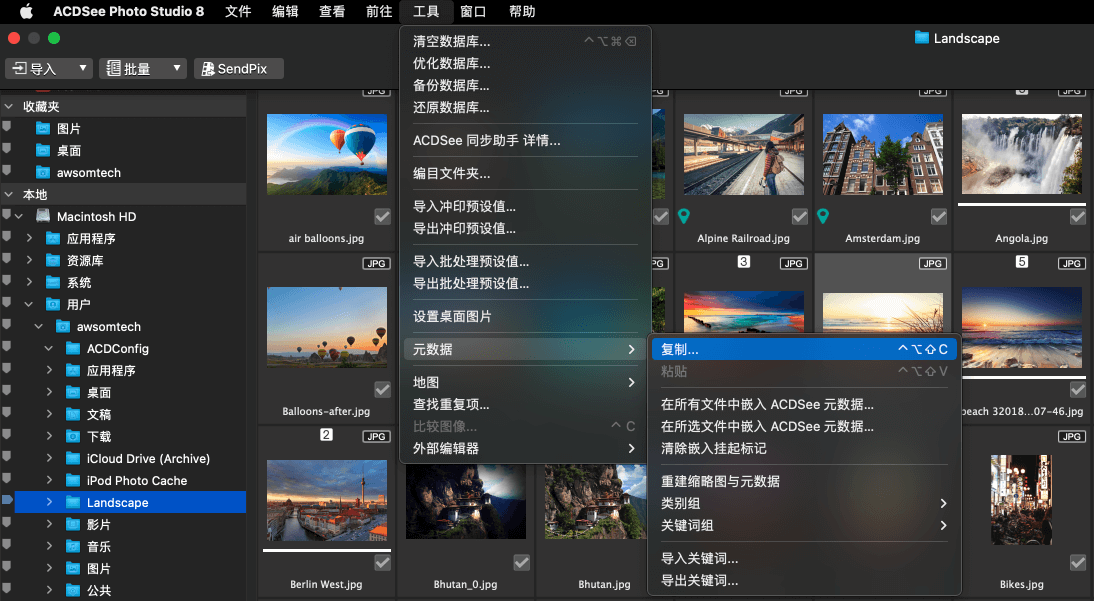This screenshot has width=1094, height=601.
Task: Choose 清除嵌入挂起标记
Action: pos(804,448)
